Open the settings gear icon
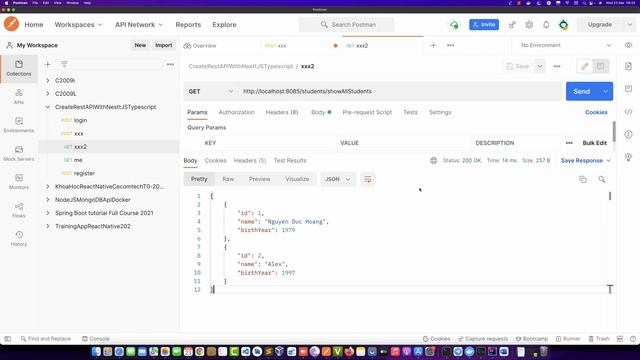The width and height of the screenshot is (640, 360). [529, 24]
